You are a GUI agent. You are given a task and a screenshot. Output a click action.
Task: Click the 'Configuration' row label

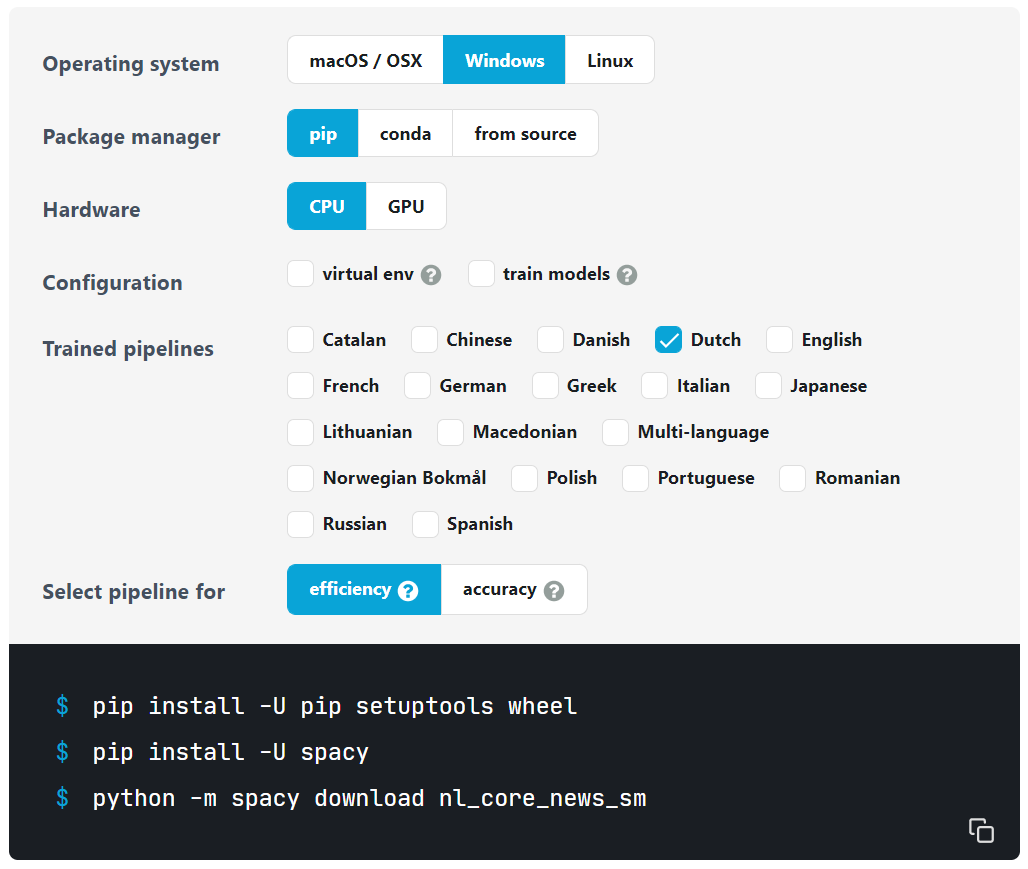pos(112,282)
